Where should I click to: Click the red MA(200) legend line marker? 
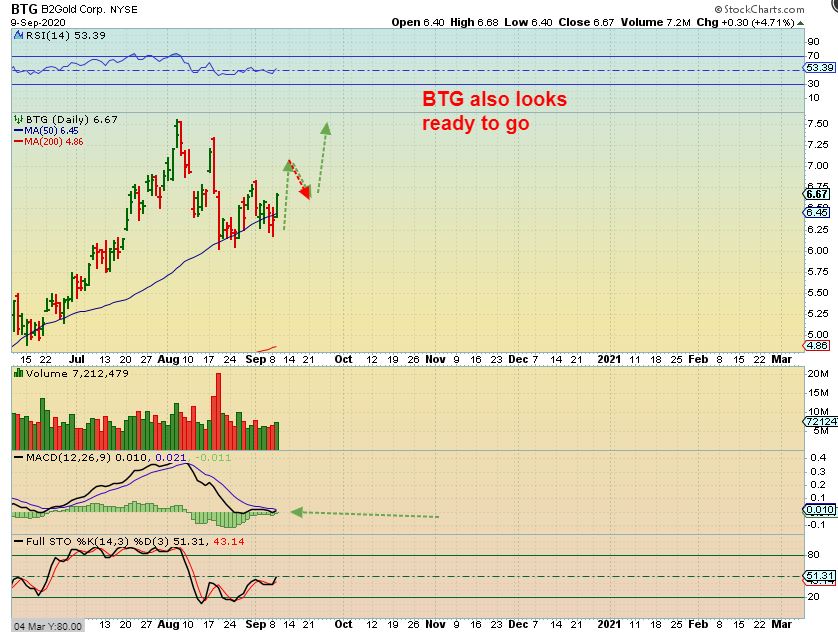[x=18, y=142]
